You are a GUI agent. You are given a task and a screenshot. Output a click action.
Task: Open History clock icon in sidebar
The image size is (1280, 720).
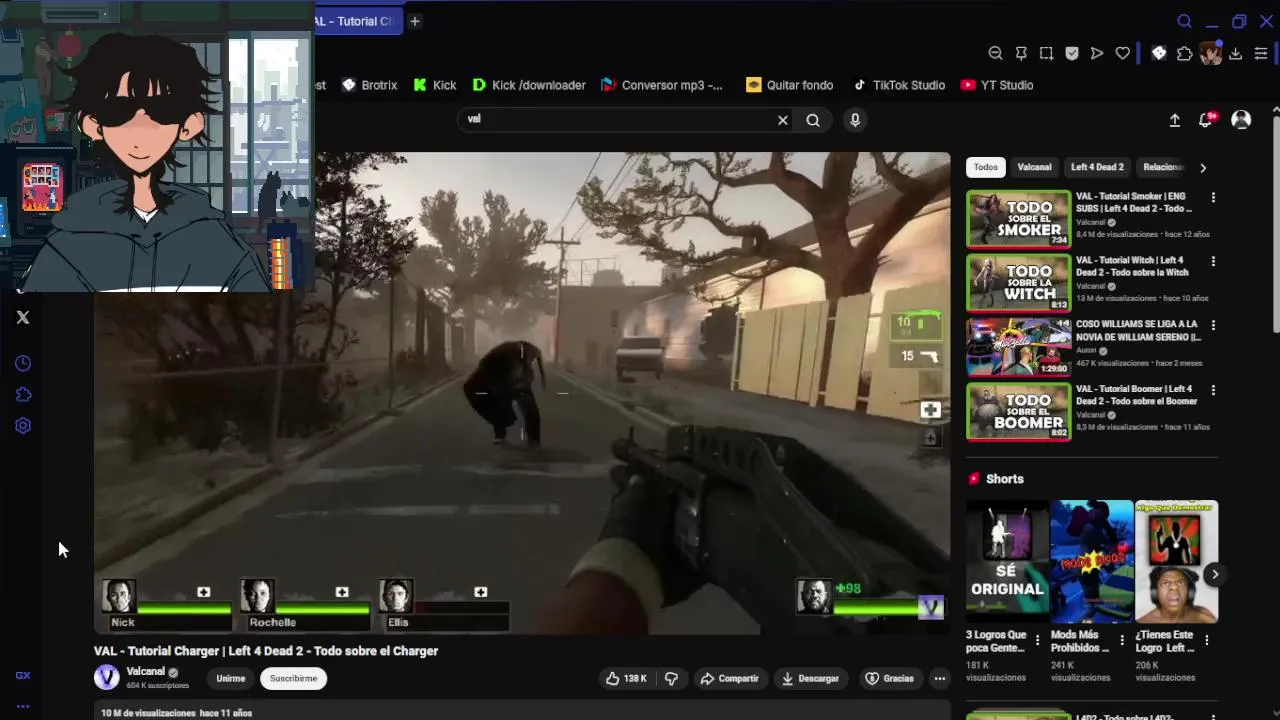[x=23, y=364]
